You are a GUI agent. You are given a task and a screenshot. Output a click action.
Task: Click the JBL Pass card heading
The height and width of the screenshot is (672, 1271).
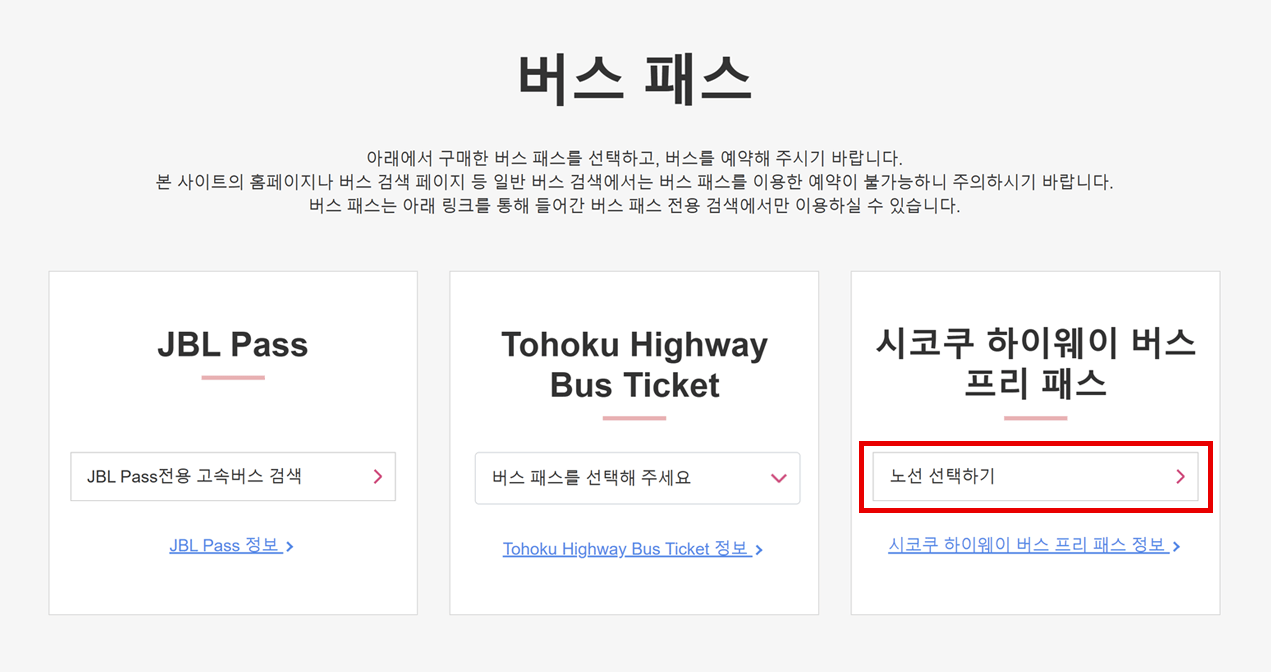click(x=233, y=345)
